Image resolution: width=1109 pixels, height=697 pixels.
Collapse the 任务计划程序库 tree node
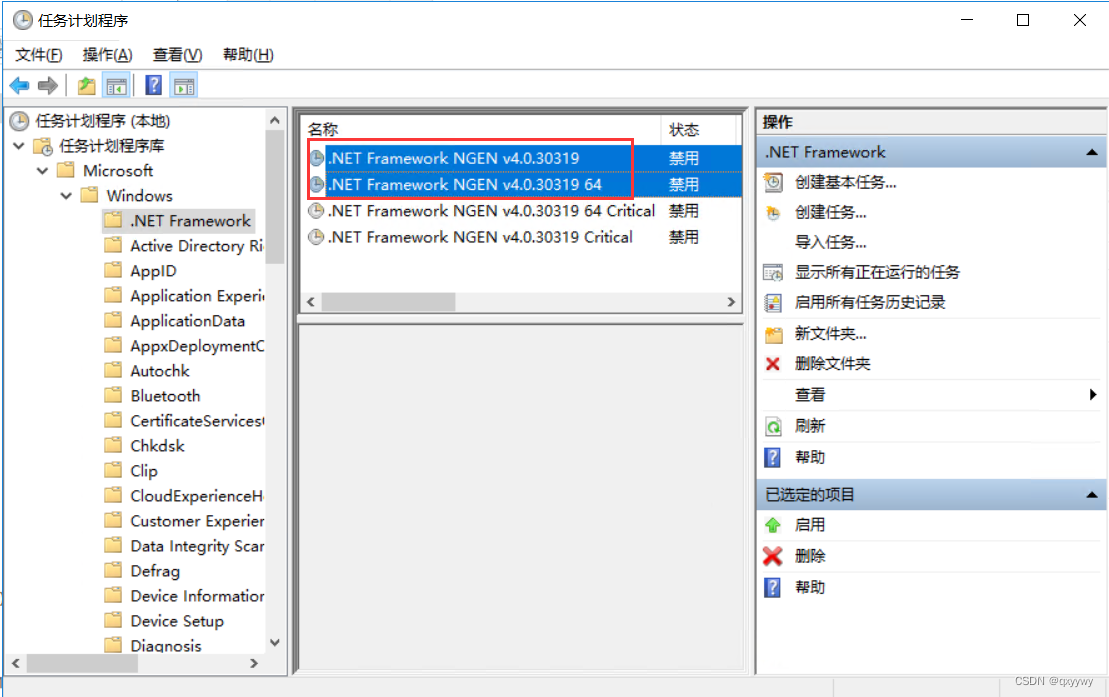(19, 146)
